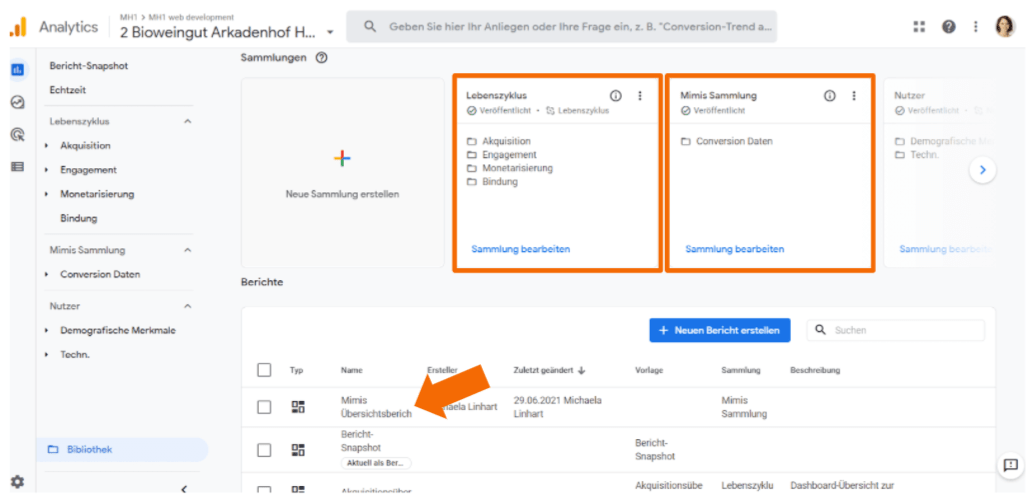
Task: Show info for Mimis Sammlung collection
Action: [x=829, y=96]
